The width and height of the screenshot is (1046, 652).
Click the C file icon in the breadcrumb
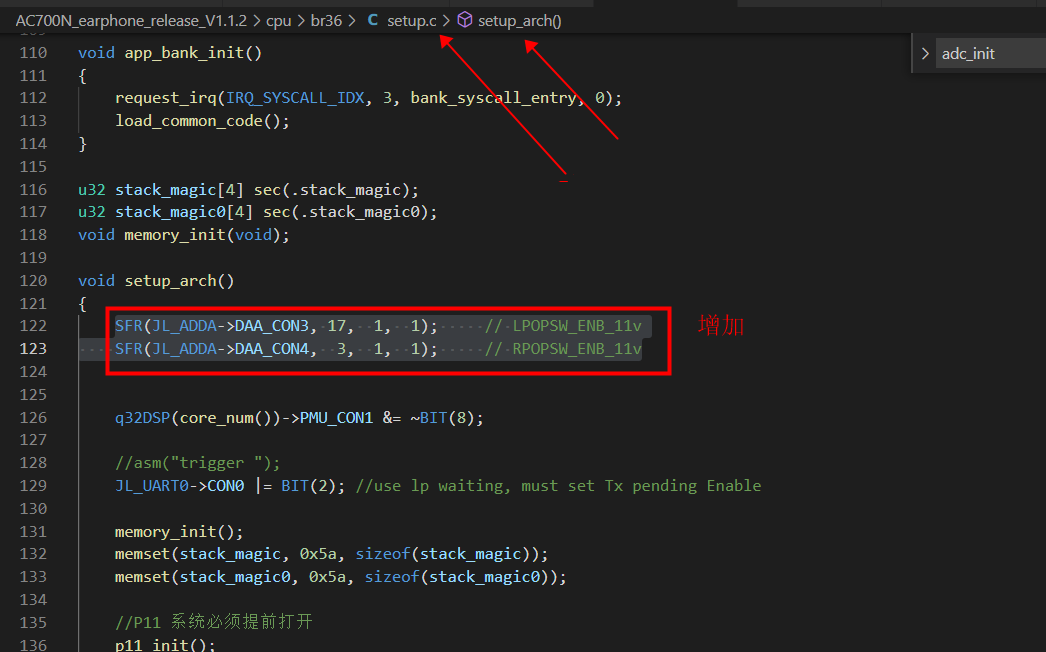(373, 21)
